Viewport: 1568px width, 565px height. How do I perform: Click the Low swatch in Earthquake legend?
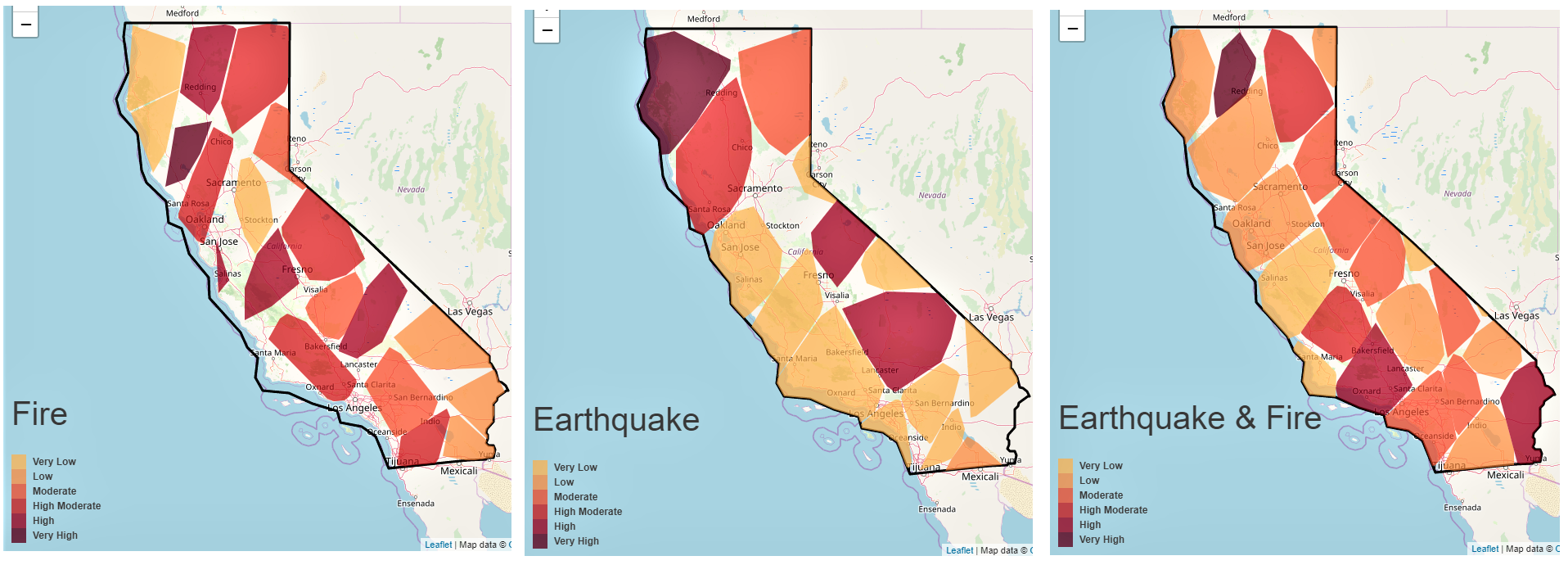click(540, 482)
